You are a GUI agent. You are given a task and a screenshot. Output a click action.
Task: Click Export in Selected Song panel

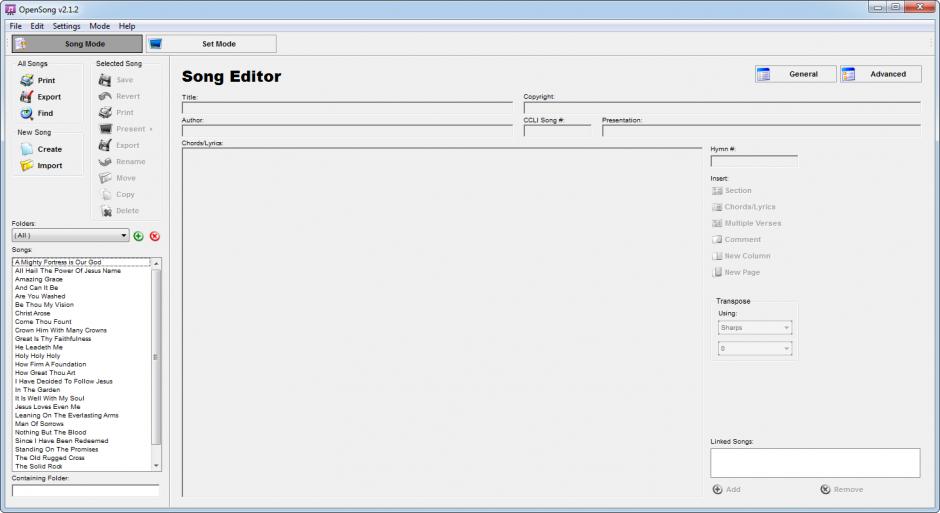119,145
